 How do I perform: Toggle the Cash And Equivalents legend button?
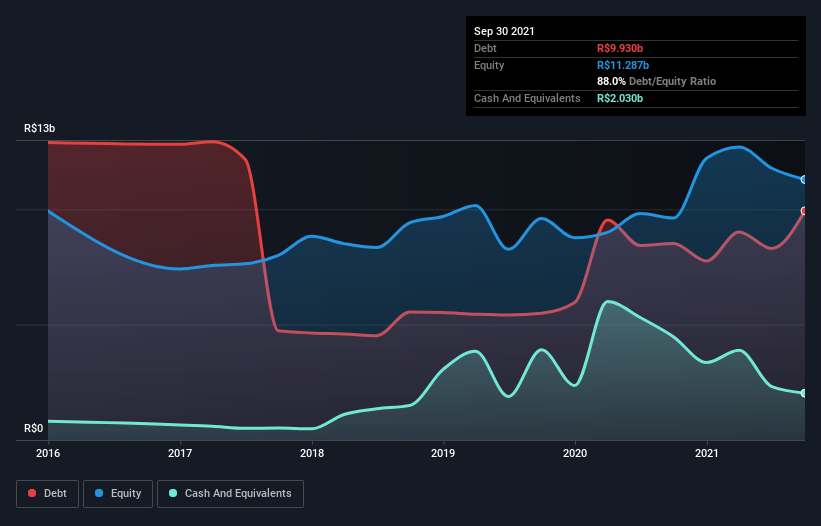230,494
